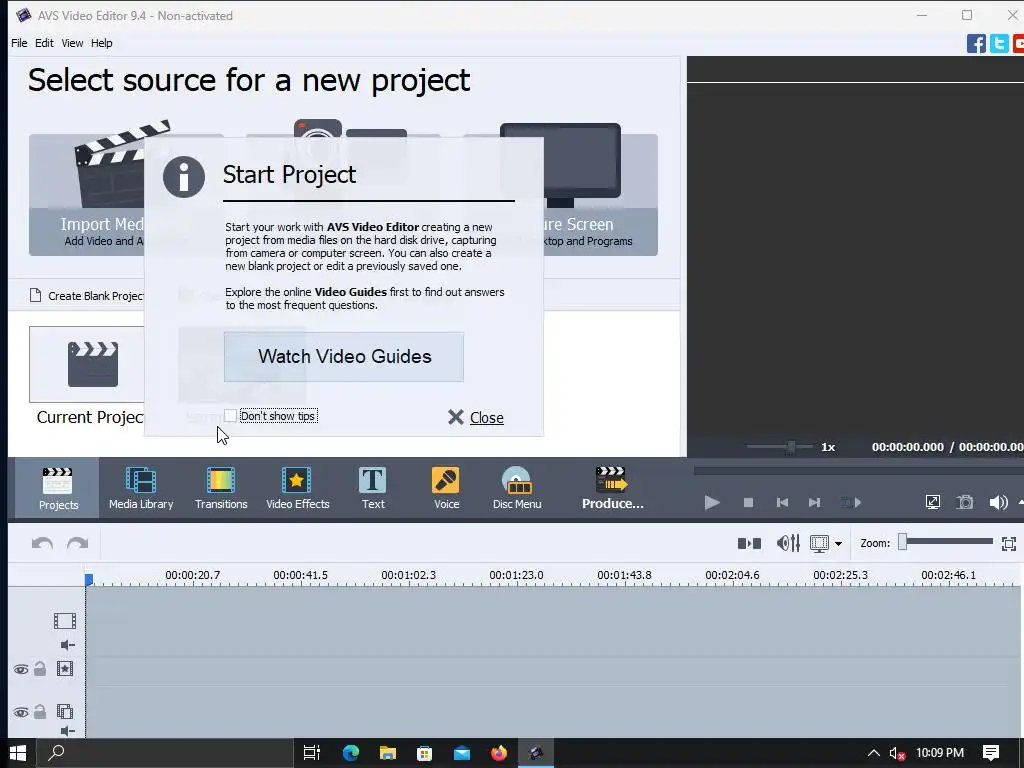Open File Explorer from taskbar
Image resolution: width=1024 pixels, height=768 pixels.
click(388, 753)
